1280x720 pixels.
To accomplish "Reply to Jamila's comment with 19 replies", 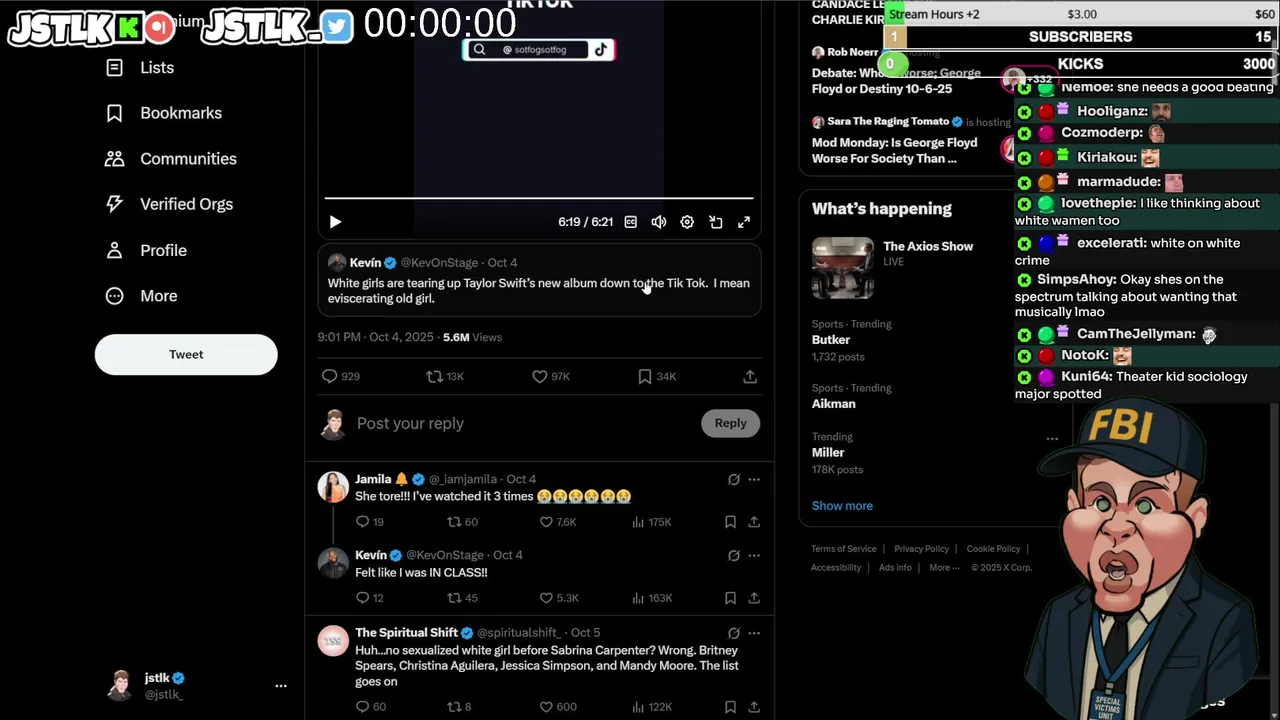I will (x=370, y=522).
